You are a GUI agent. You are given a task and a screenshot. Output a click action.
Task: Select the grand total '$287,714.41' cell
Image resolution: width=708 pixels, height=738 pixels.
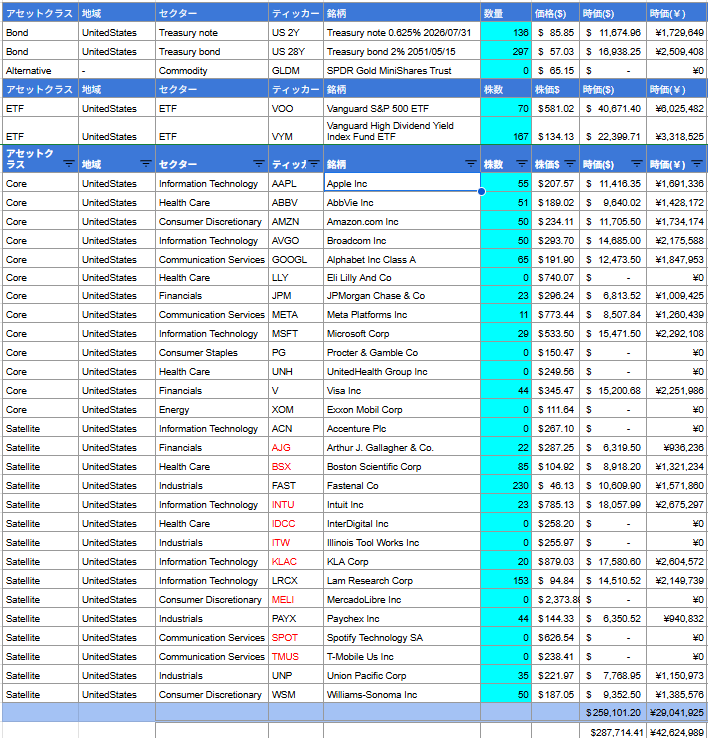click(x=612, y=731)
